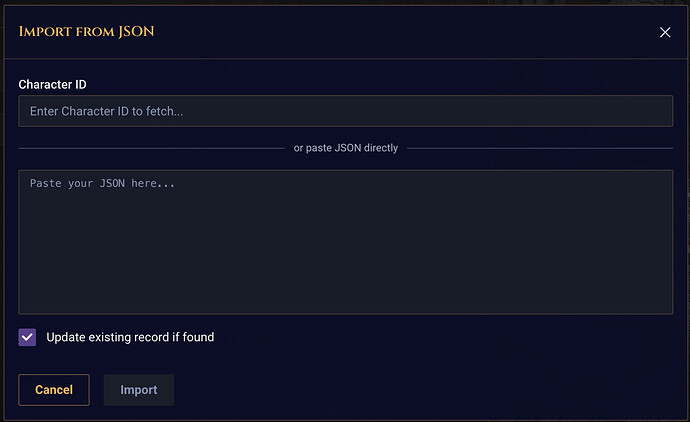Image resolution: width=690 pixels, height=422 pixels.
Task: Submit the JSON with the Import button
Action: coord(139,390)
